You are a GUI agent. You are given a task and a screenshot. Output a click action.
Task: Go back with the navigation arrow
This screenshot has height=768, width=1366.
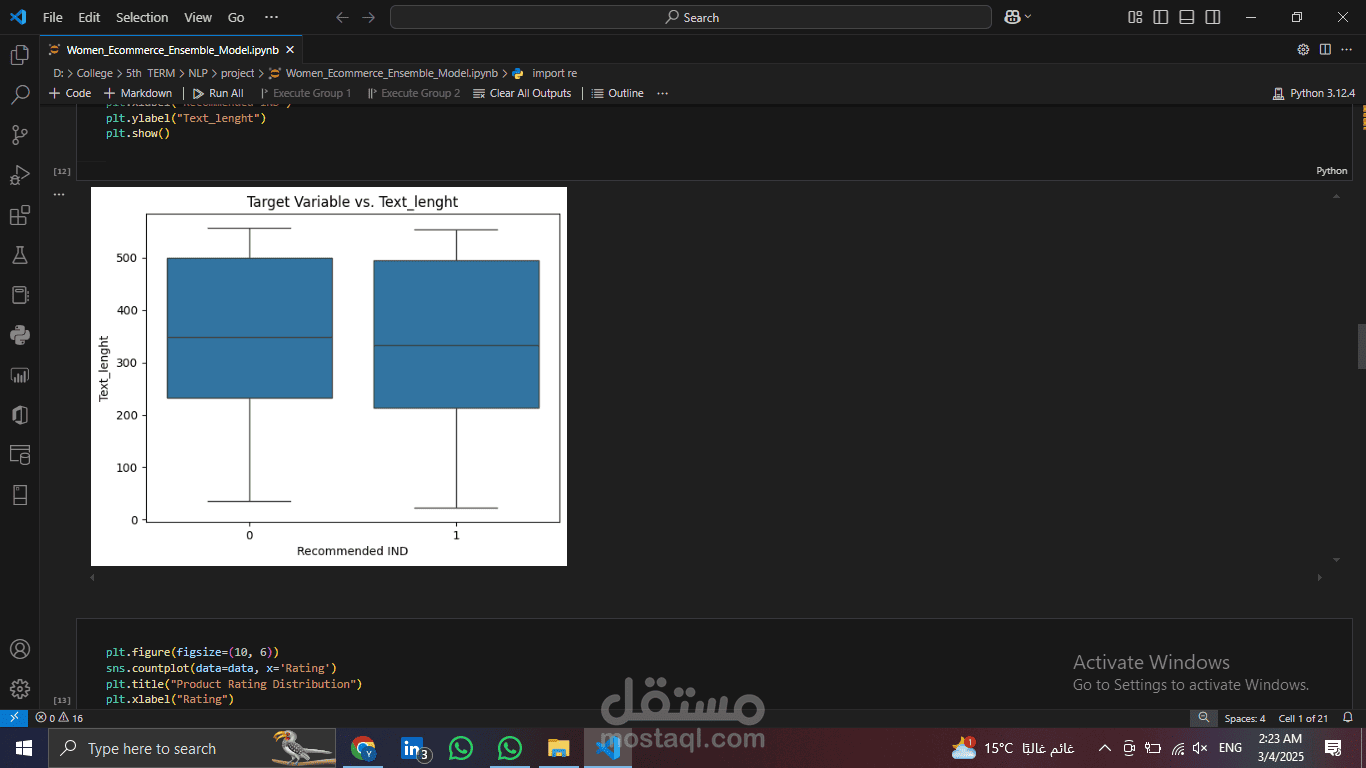[343, 17]
